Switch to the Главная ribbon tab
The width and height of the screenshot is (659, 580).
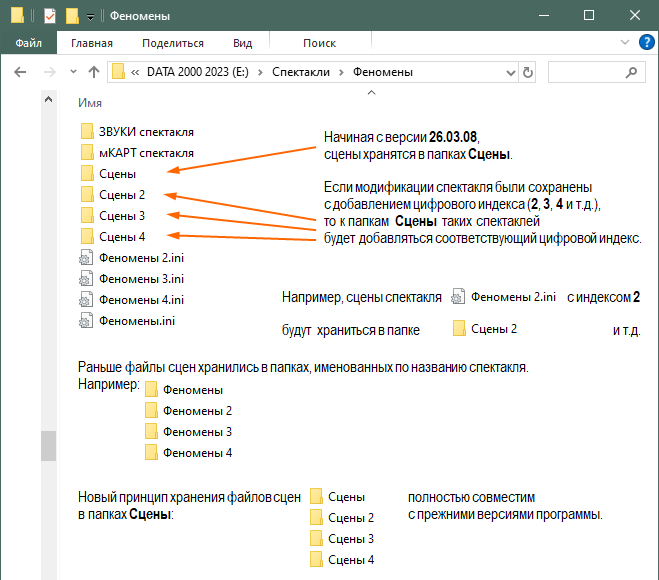point(92,43)
